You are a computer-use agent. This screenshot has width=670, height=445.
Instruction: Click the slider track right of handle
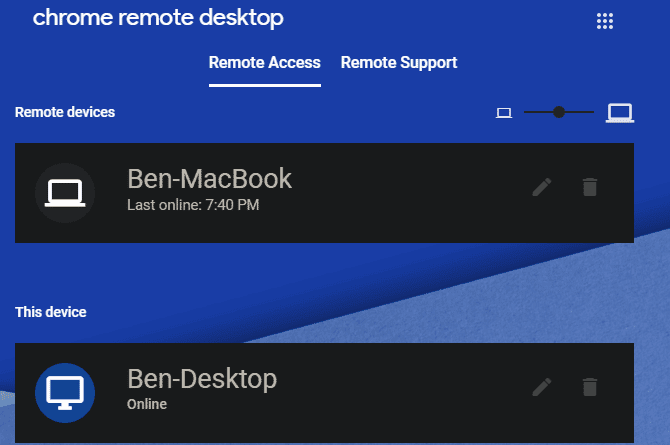tap(581, 112)
